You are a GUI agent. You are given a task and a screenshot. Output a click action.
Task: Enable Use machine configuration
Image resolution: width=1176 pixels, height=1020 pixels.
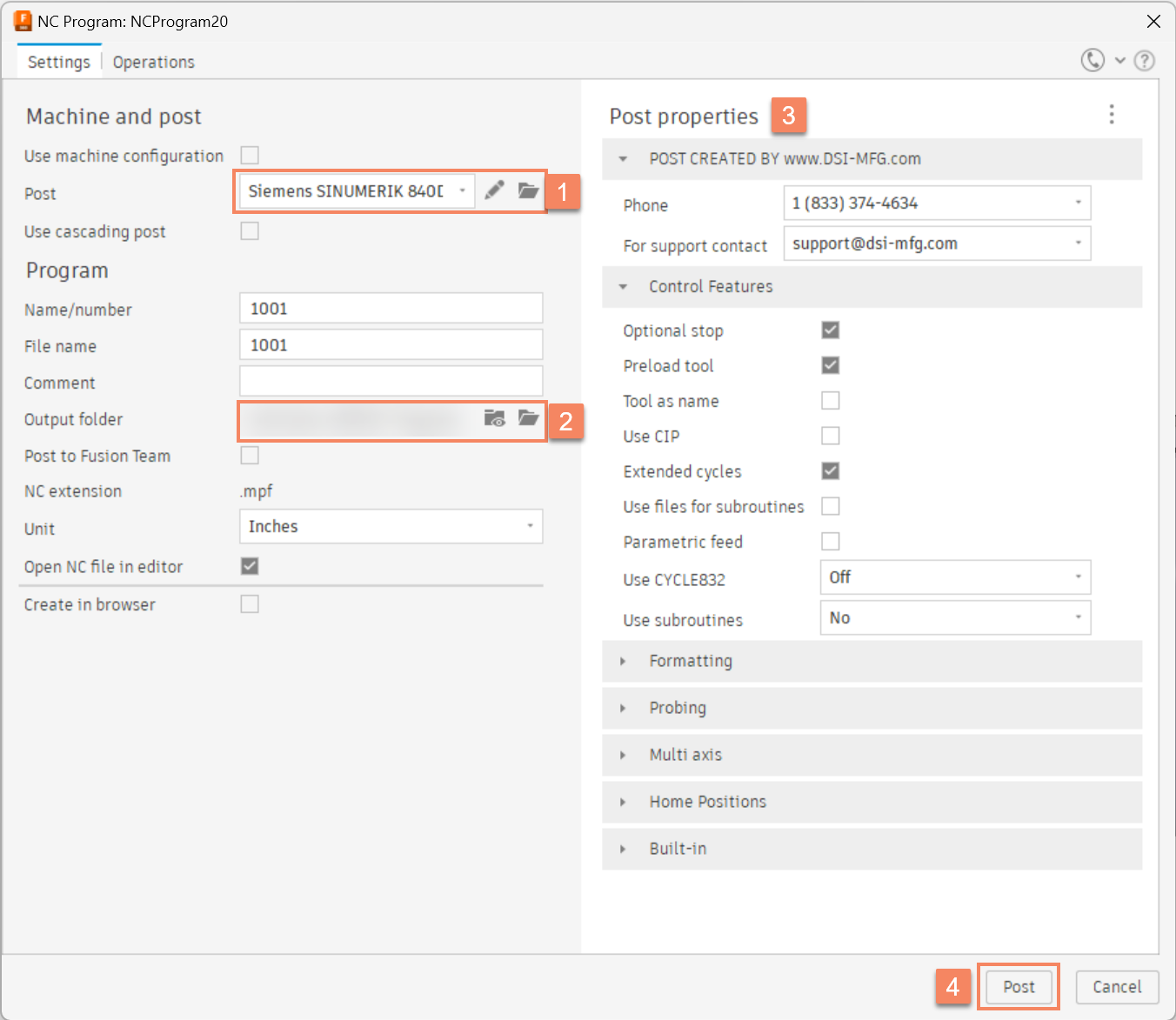pyautogui.click(x=250, y=155)
